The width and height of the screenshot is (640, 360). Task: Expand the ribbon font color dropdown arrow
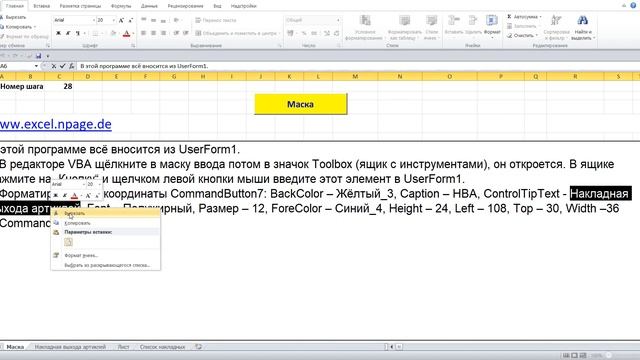click(133, 33)
